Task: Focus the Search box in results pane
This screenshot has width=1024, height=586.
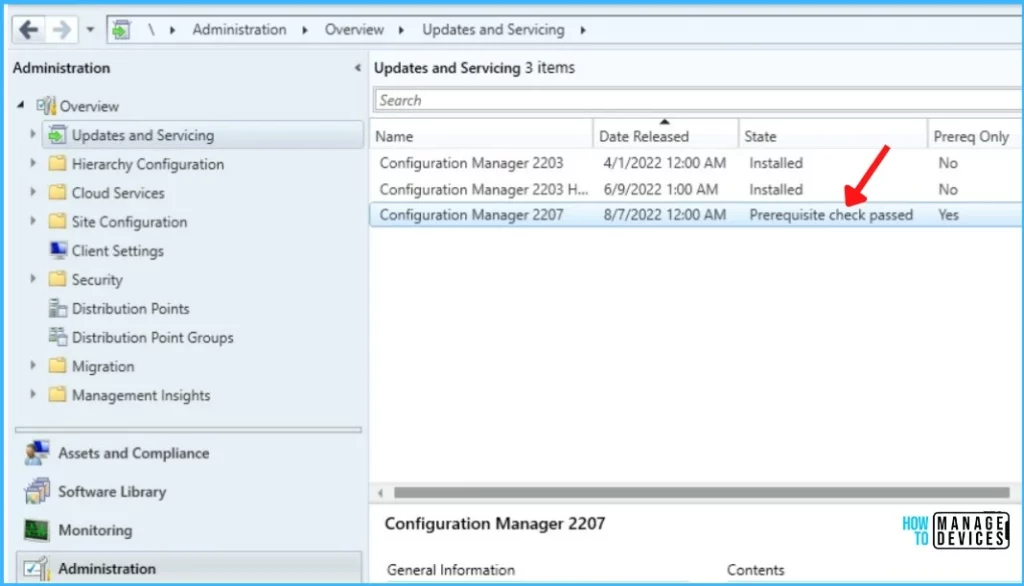Action: (x=697, y=100)
